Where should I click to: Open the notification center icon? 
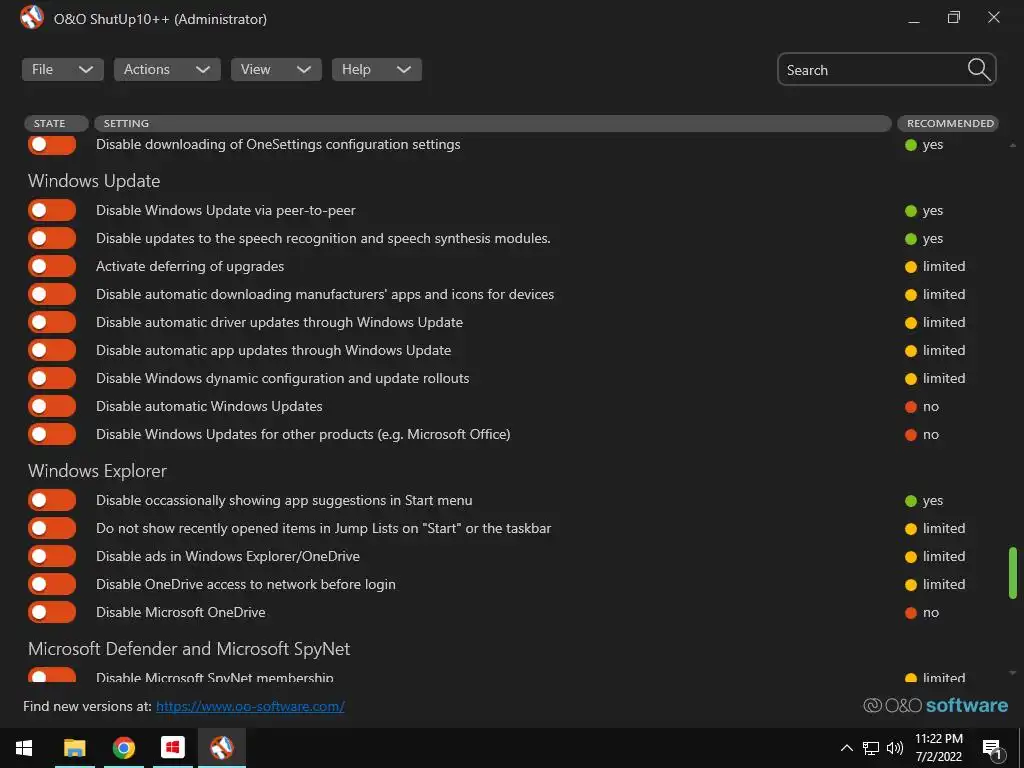click(x=992, y=748)
